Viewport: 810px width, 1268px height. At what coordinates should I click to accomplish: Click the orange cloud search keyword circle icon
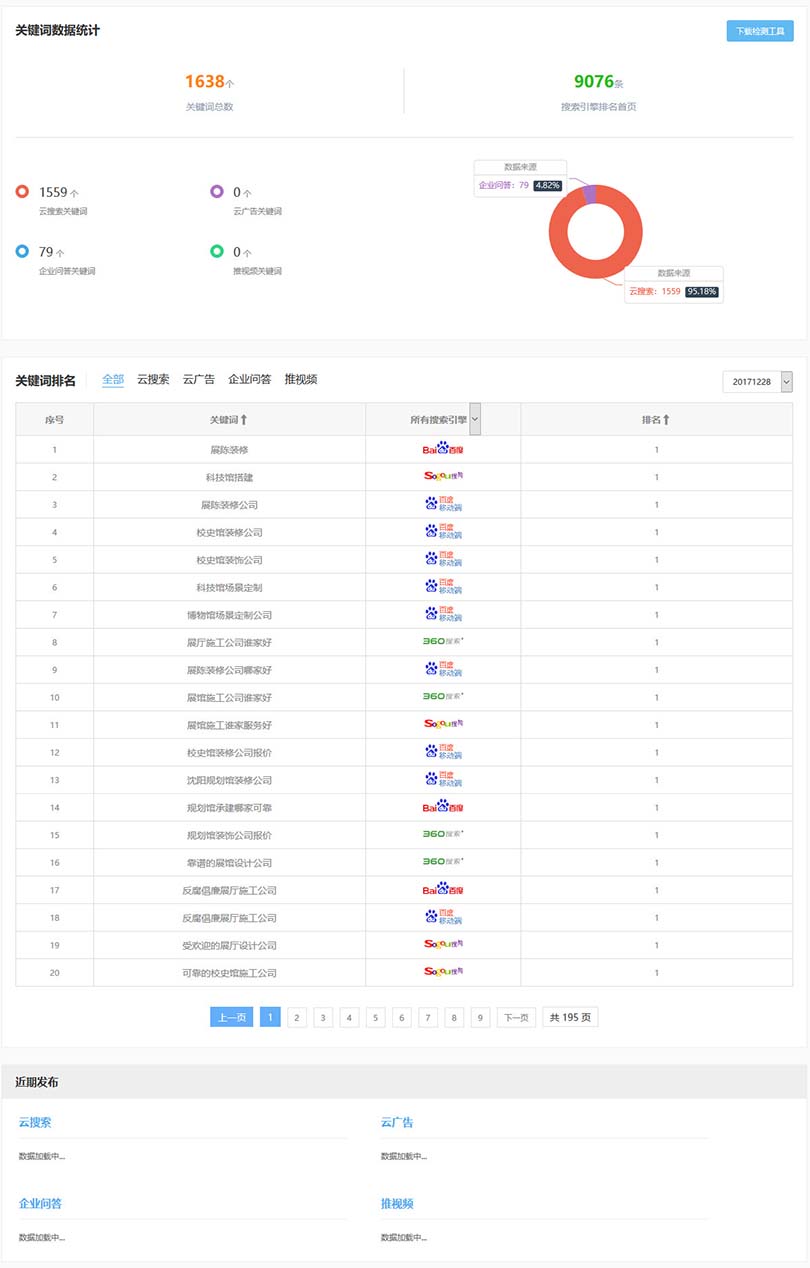tap(22, 192)
